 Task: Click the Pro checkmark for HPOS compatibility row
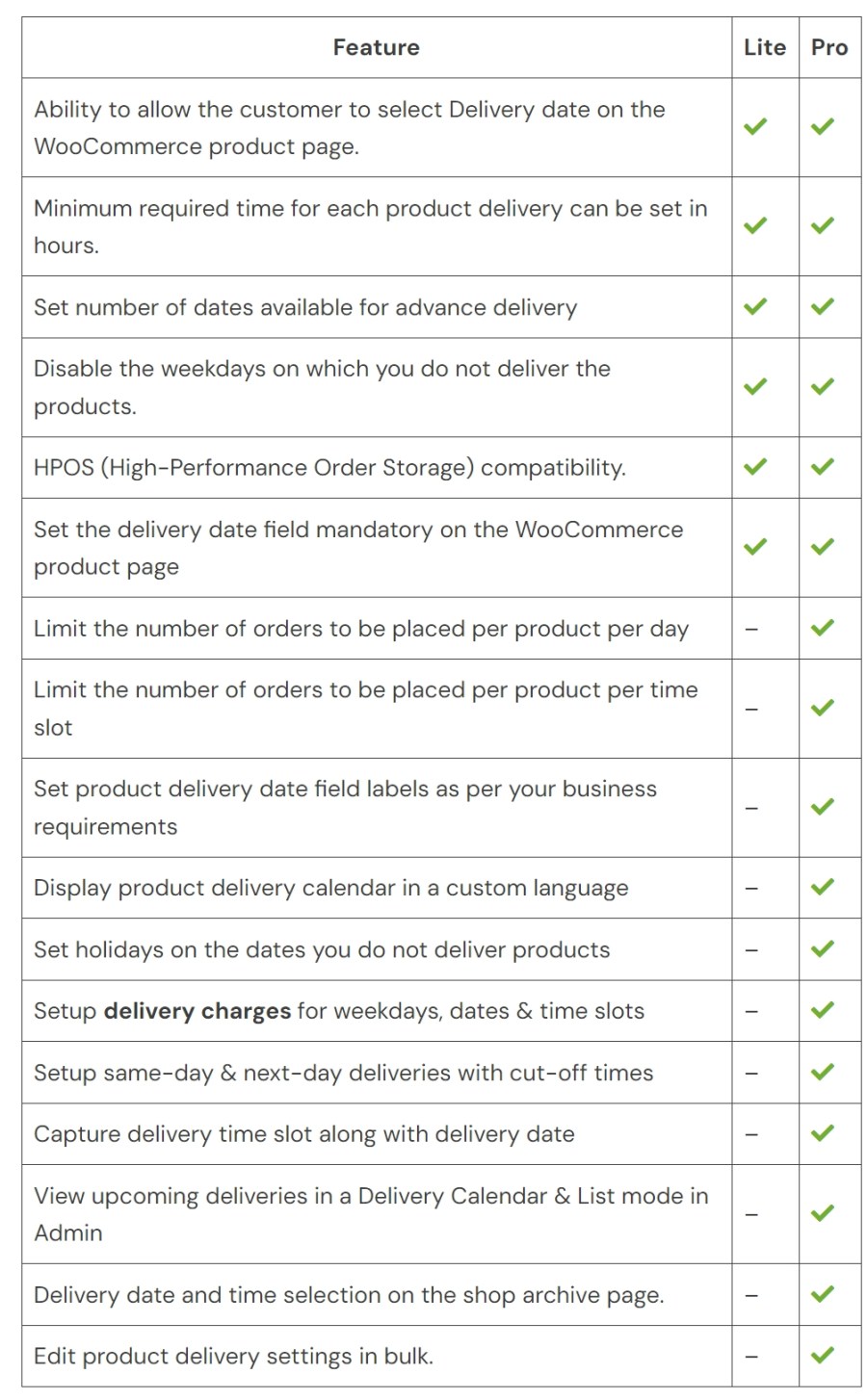pos(822,467)
